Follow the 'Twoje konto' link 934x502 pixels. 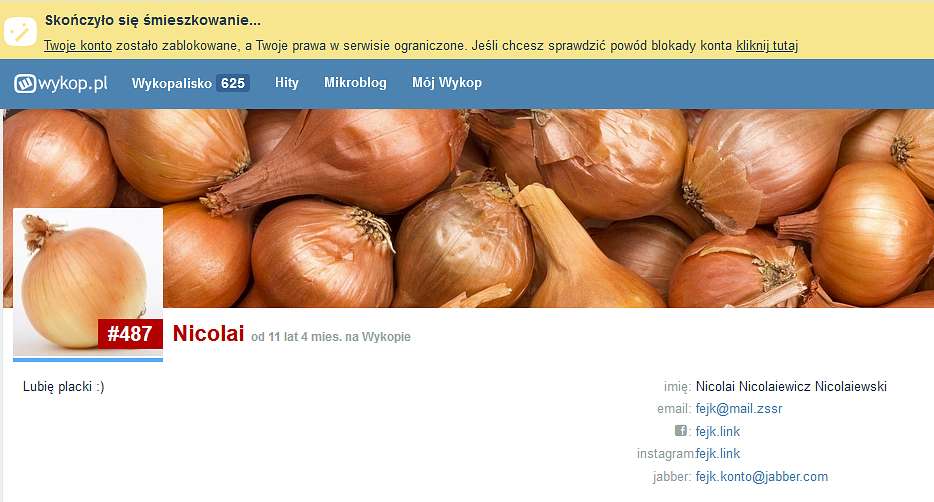point(78,45)
